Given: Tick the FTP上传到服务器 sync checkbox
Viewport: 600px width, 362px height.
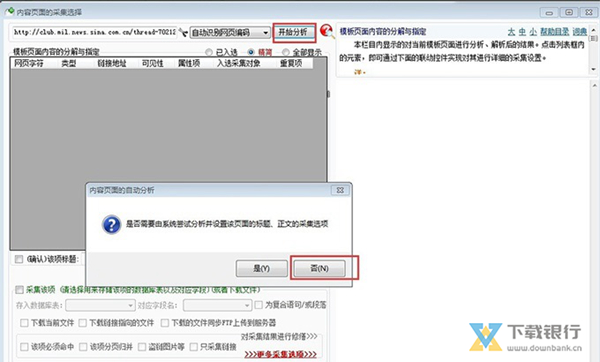Looking at the screenshot, I should coord(165,323).
